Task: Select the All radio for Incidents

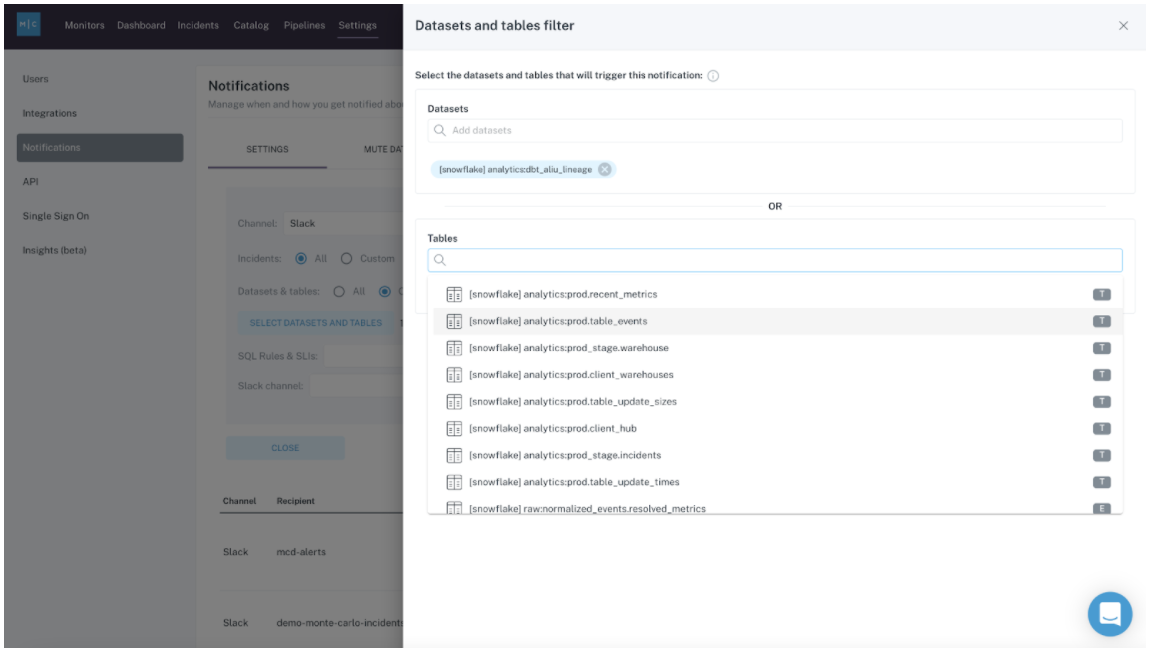Action: point(301,259)
